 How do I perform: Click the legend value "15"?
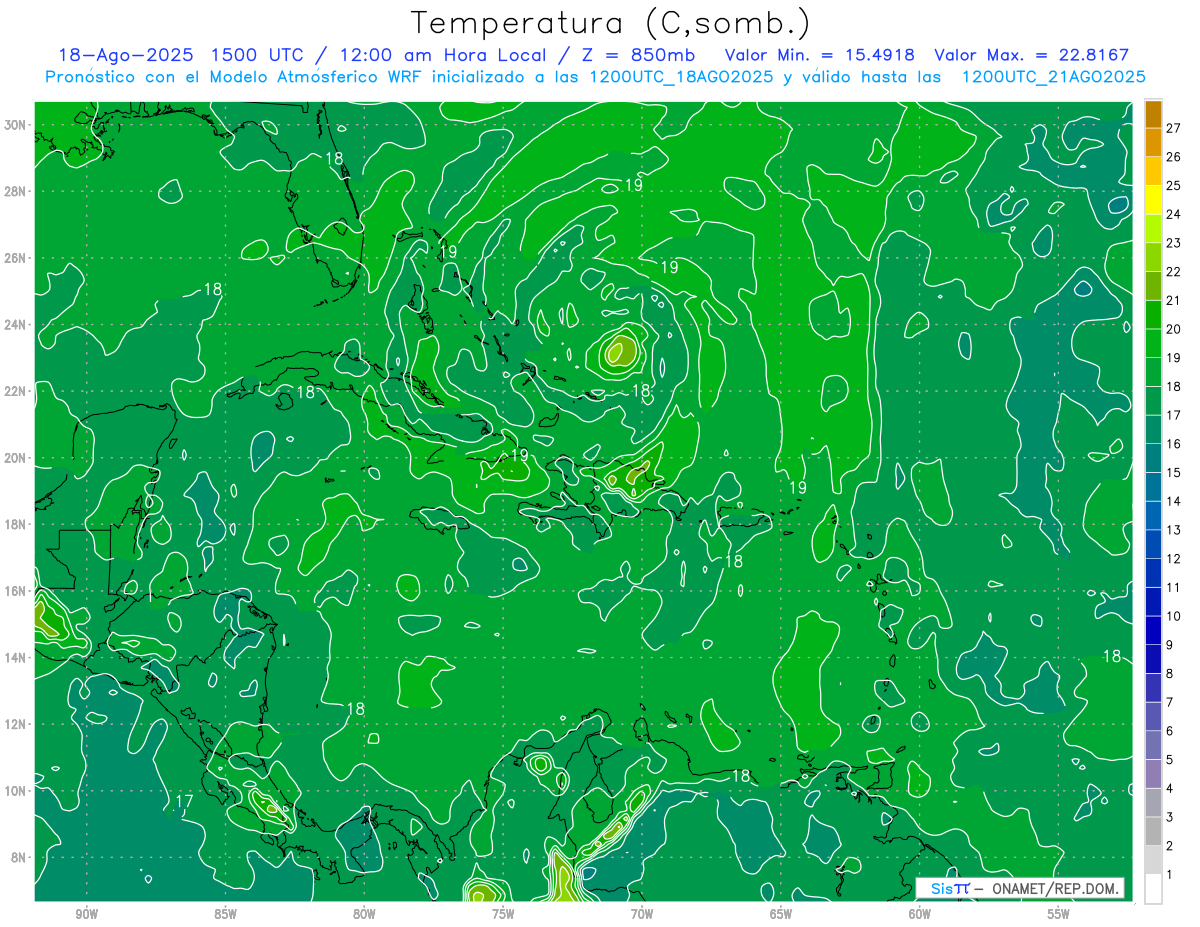point(1173,473)
